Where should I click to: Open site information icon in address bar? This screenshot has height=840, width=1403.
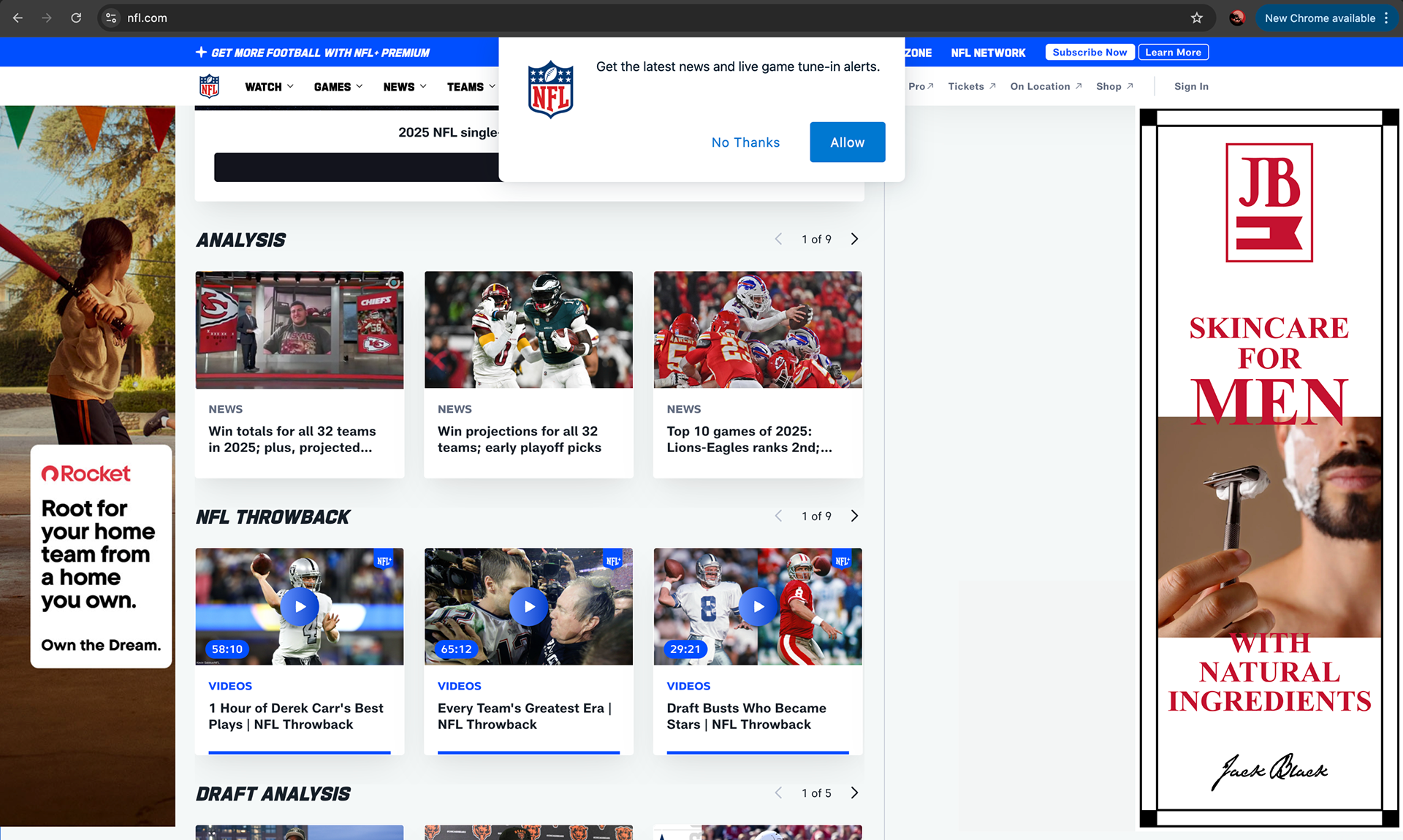coord(111,18)
